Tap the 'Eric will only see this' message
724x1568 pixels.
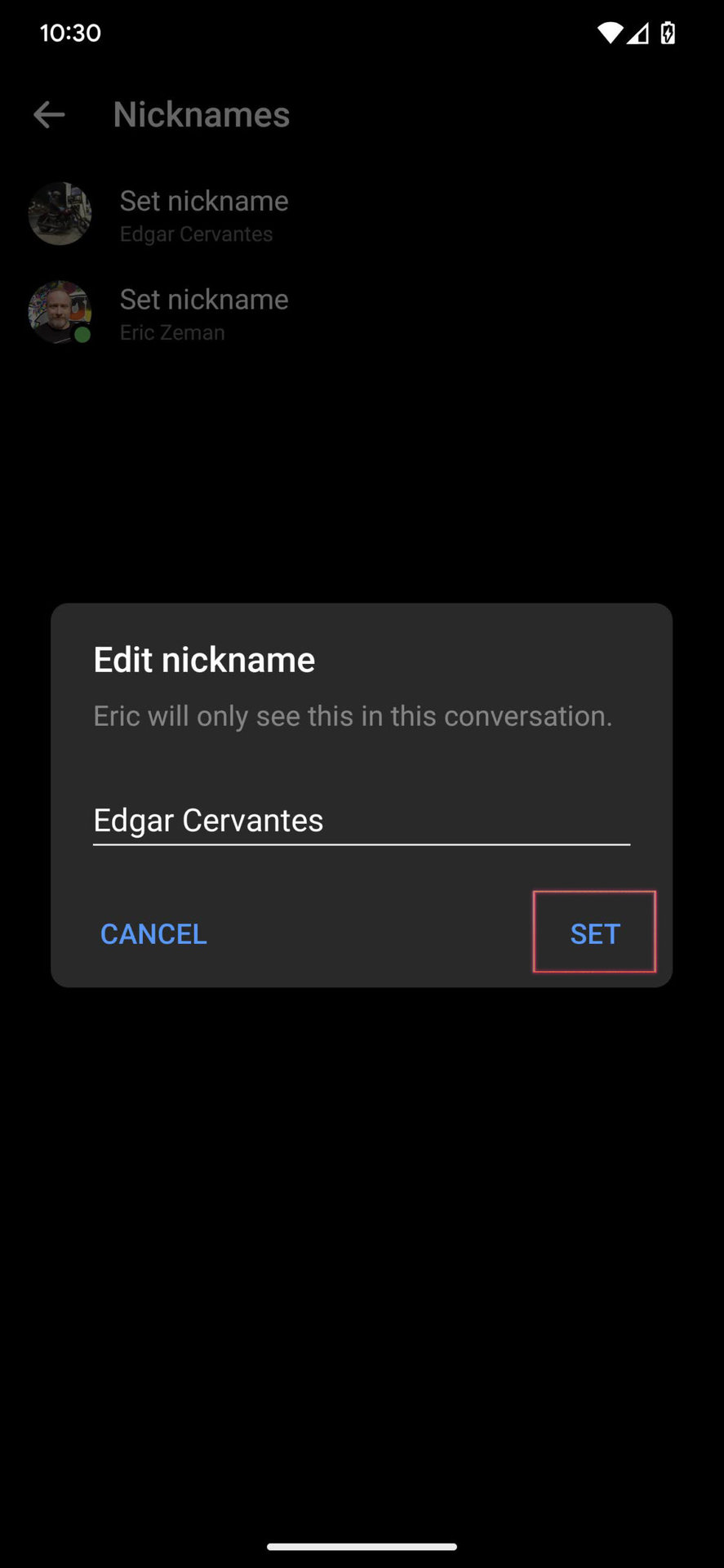click(353, 716)
